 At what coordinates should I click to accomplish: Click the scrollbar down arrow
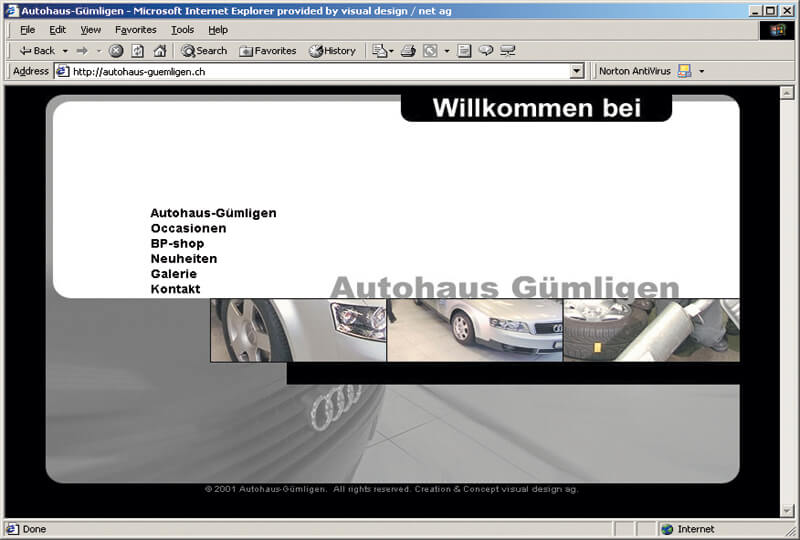pos(787,510)
